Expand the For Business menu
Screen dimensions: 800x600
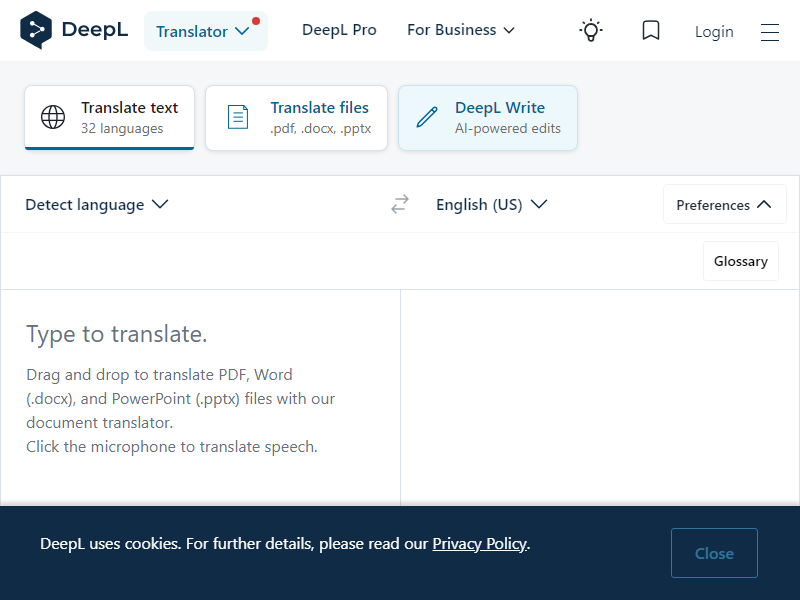pos(461,30)
